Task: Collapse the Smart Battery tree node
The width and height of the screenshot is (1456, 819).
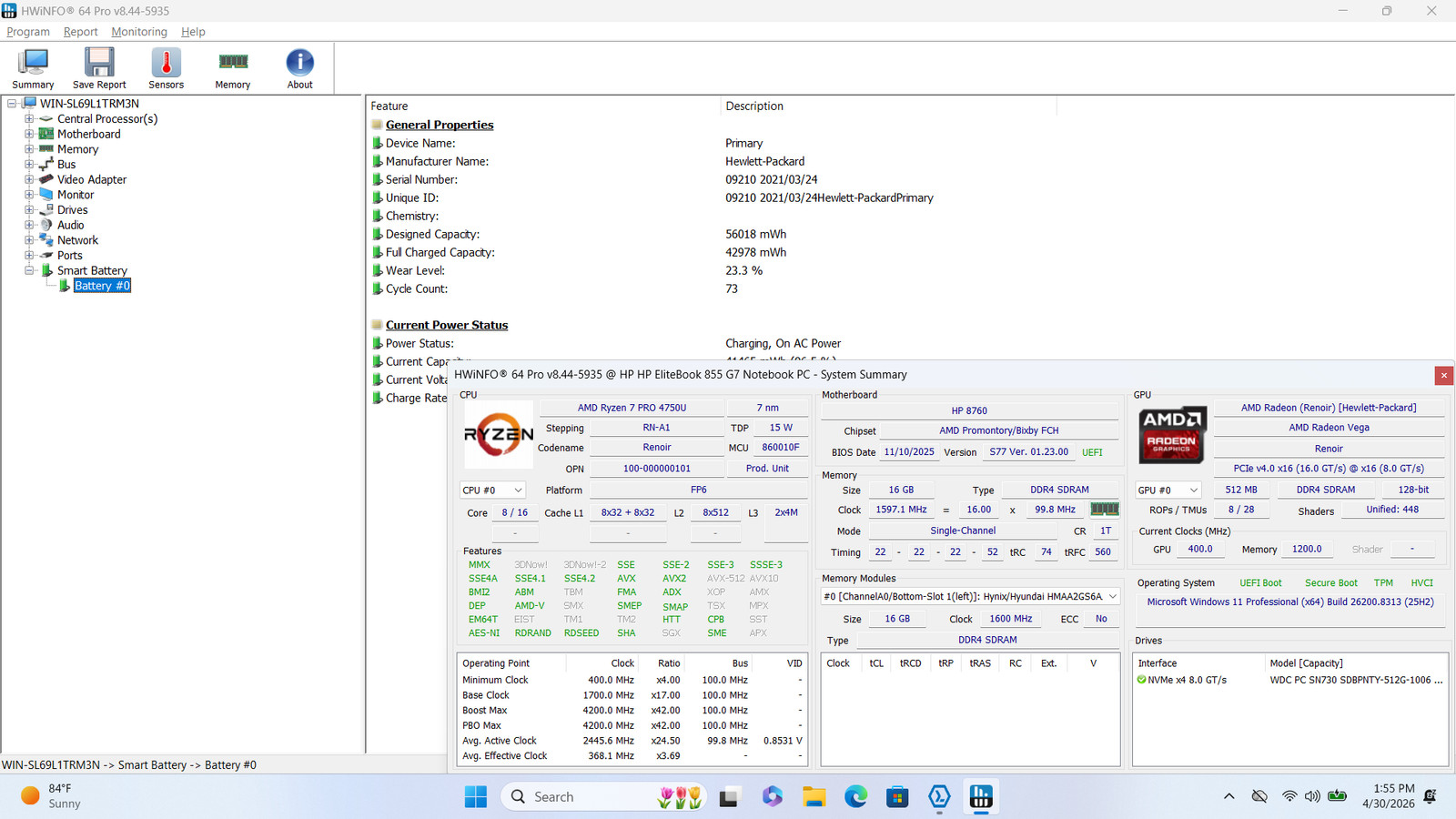Action: (x=29, y=270)
